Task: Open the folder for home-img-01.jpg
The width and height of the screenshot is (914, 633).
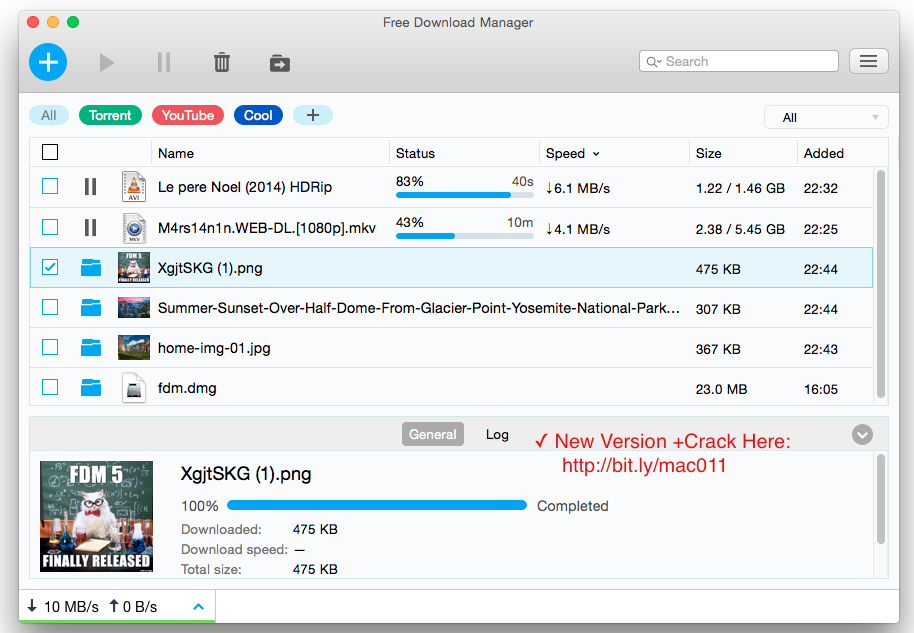Action: 90,347
